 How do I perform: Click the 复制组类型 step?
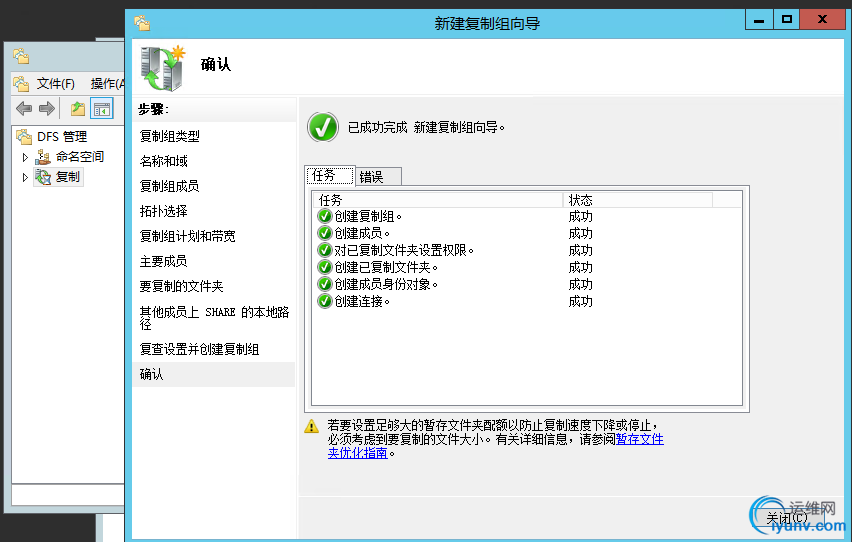coord(170,136)
